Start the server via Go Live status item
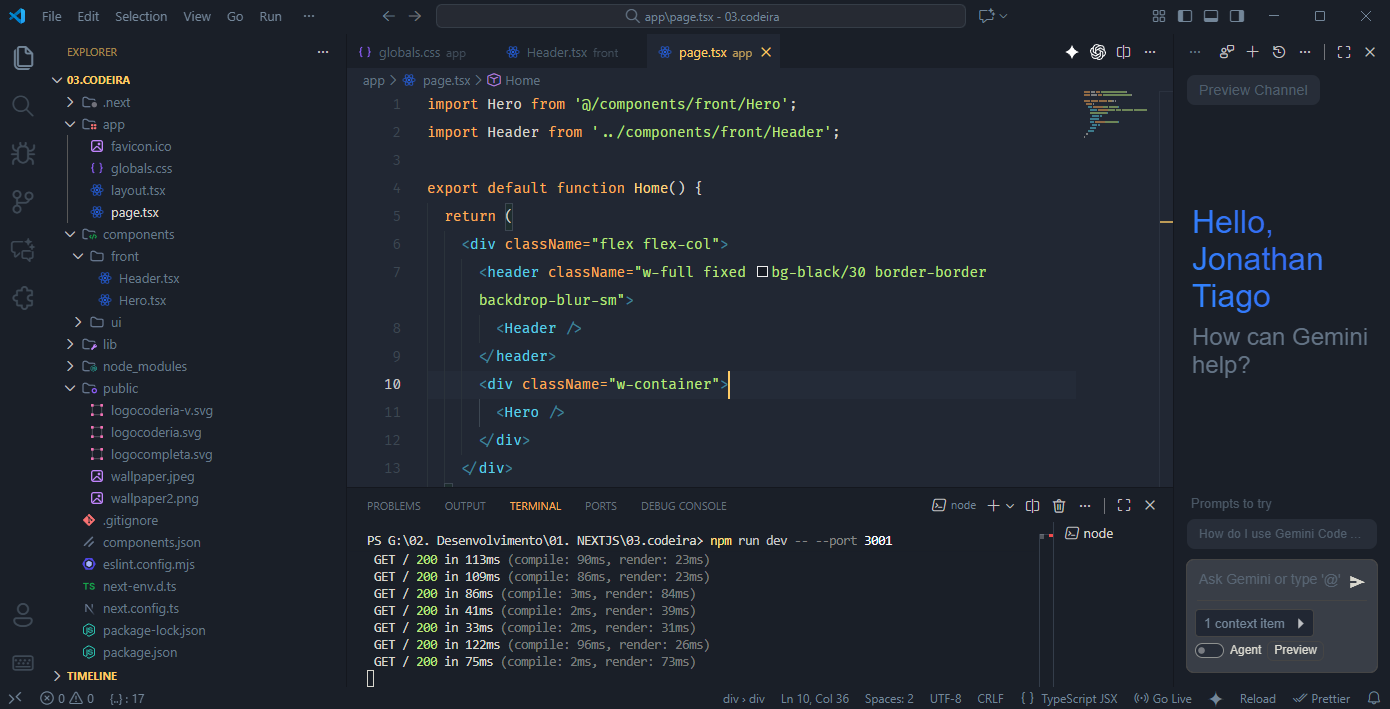This screenshot has height=709, width=1390. tap(1163, 698)
